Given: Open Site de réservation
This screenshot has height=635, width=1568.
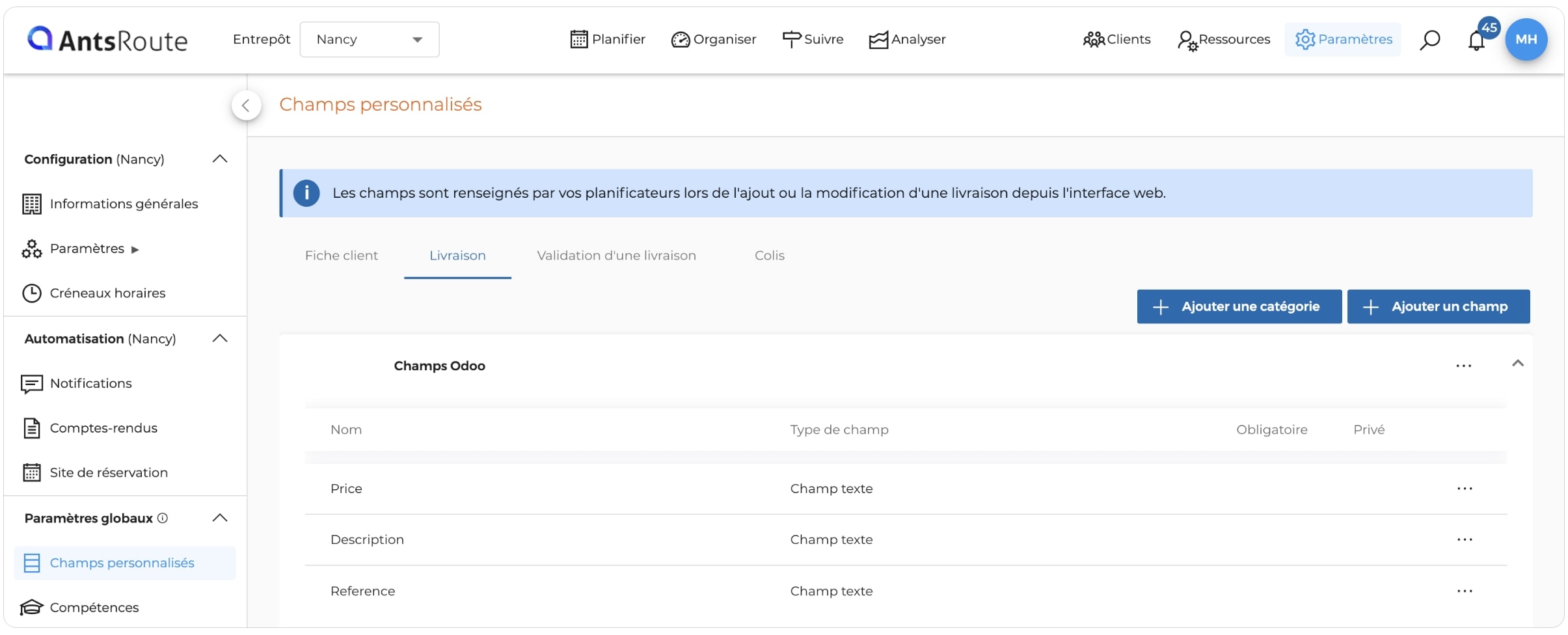Looking at the screenshot, I should pos(109,472).
